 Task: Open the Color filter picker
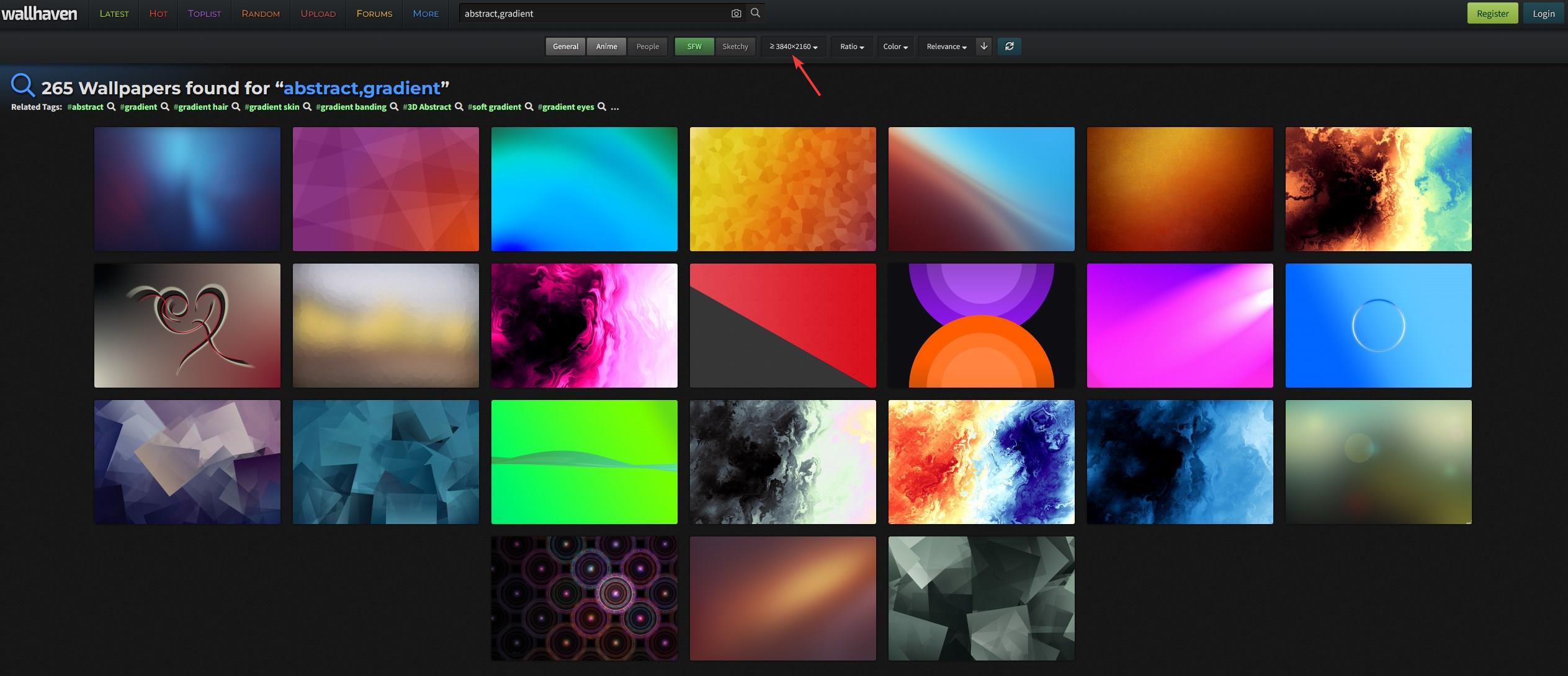(x=895, y=47)
